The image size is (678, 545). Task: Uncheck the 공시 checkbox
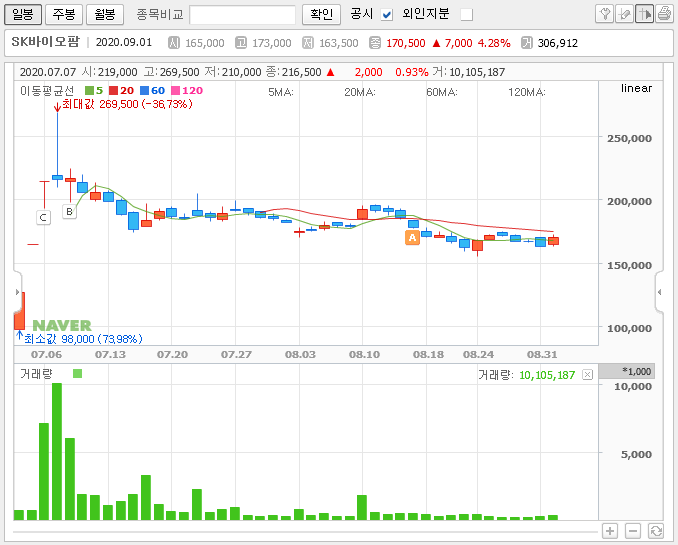387,15
